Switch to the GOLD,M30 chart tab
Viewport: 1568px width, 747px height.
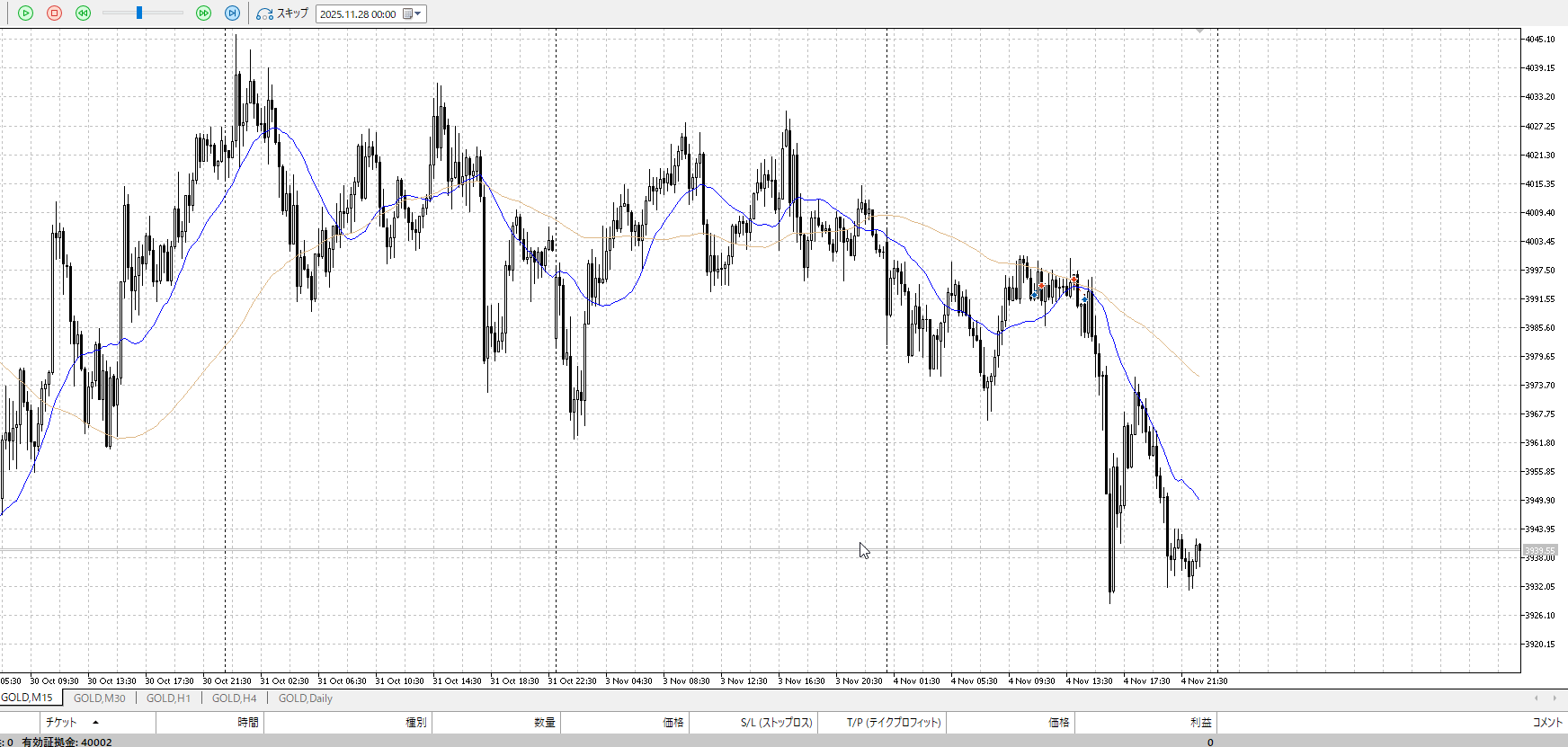[x=99, y=698]
